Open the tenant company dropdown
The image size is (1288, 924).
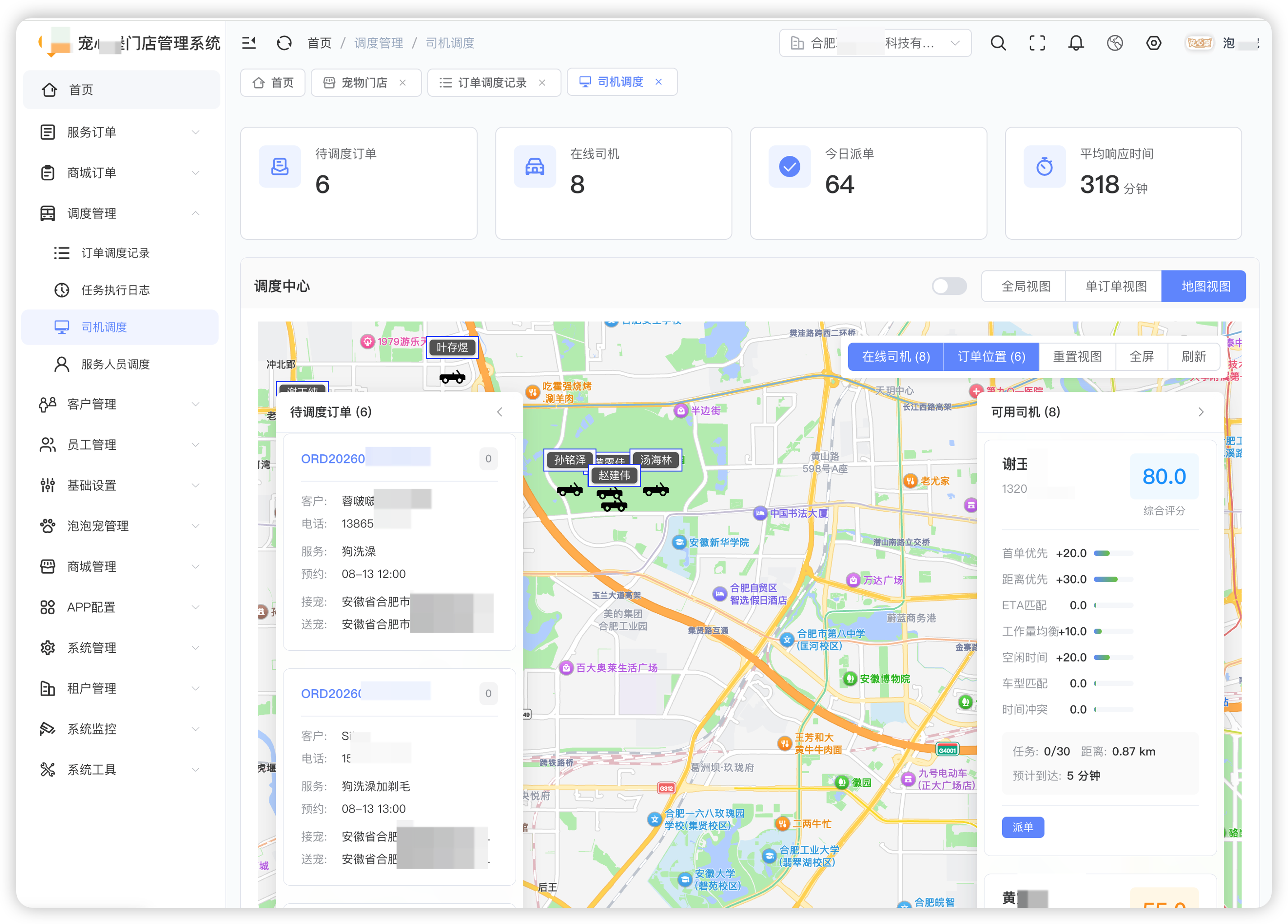pos(875,42)
